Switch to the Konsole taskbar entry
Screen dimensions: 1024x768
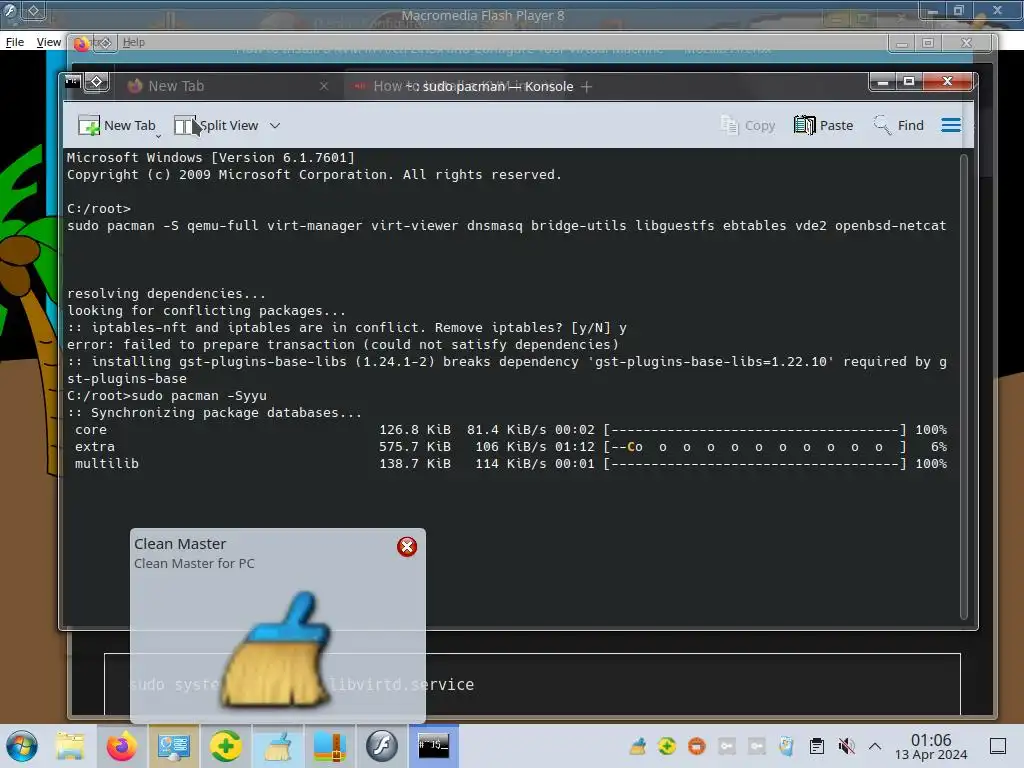434,745
